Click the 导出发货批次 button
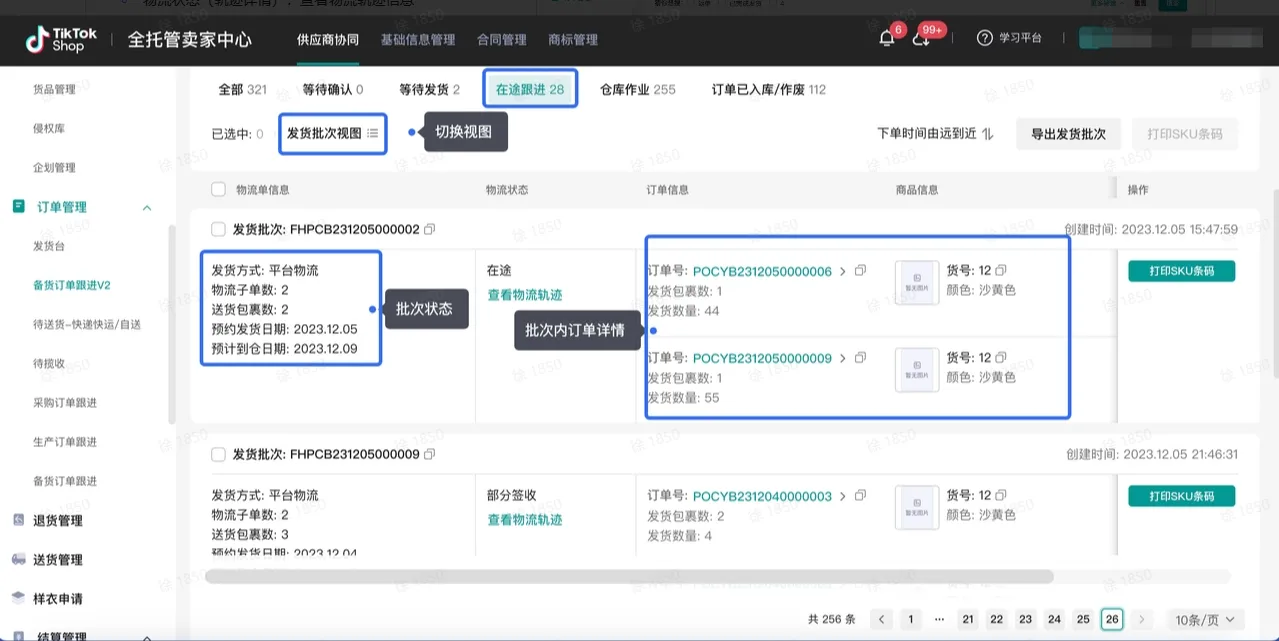The width and height of the screenshot is (1279, 641). point(1068,134)
